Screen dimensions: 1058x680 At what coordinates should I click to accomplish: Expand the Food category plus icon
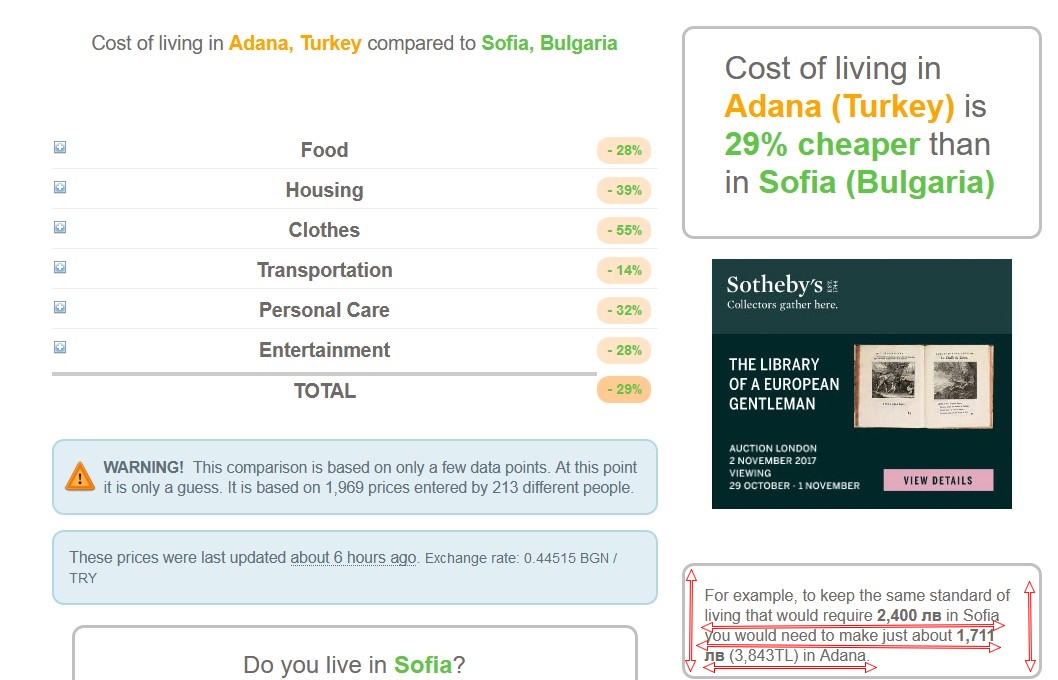[60, 148]
